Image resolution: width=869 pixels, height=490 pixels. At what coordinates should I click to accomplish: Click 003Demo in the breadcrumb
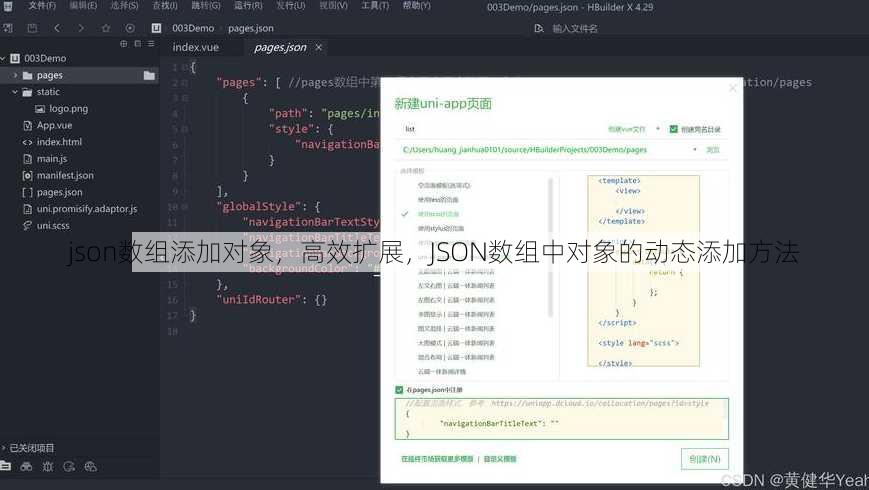click(x=193, y=28)
